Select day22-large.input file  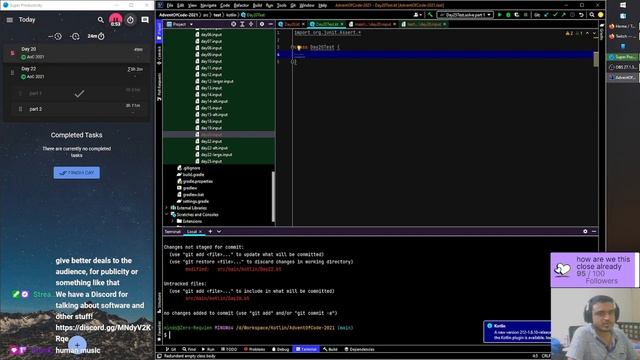[213, 155]
